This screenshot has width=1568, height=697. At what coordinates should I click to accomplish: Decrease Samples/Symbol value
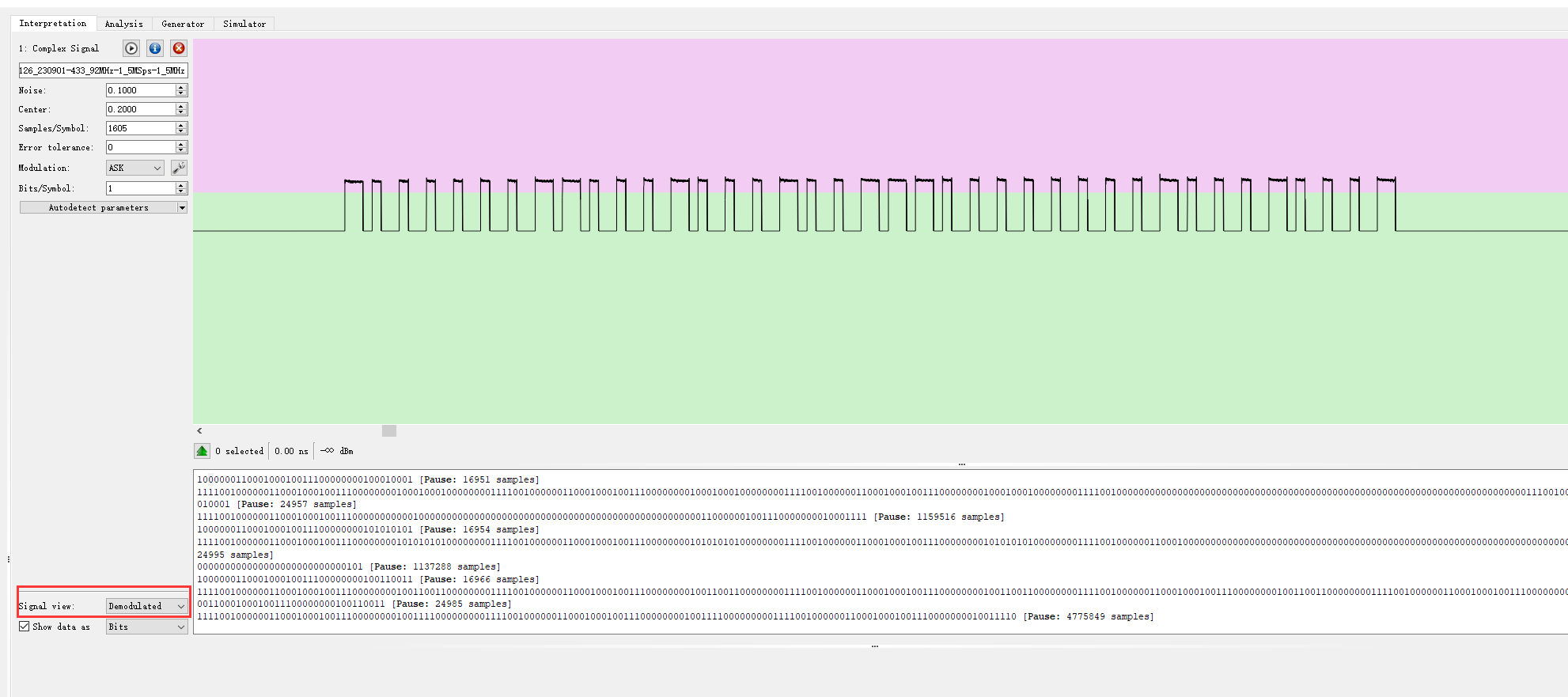(181, 131)
